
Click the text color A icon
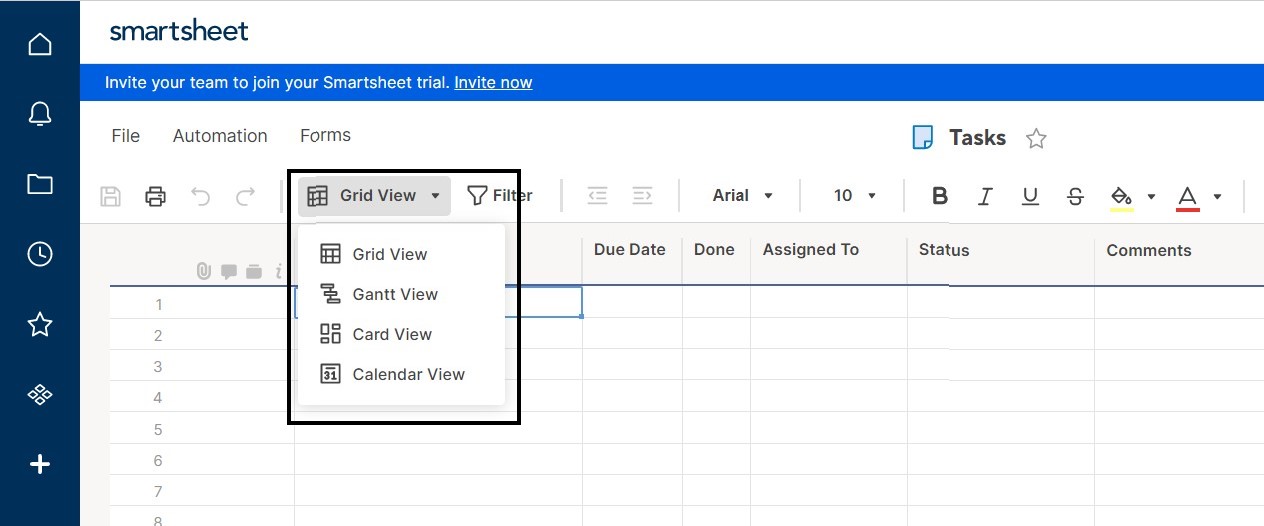tap(1187, 198)
